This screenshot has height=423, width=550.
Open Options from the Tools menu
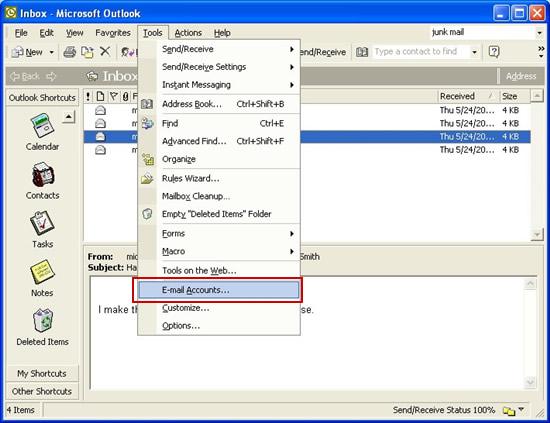pyautogui.click(x=219, y=326)
